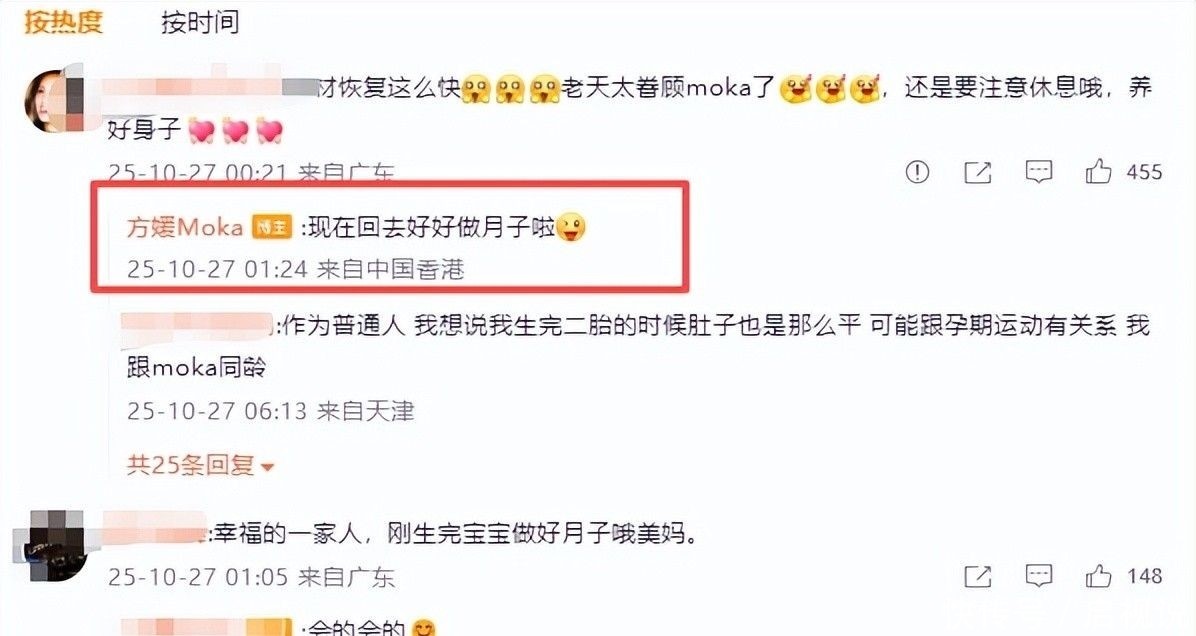Report first comment with exclamation icon
Screen dimensions: 1196x636
(x=917, y=172)
